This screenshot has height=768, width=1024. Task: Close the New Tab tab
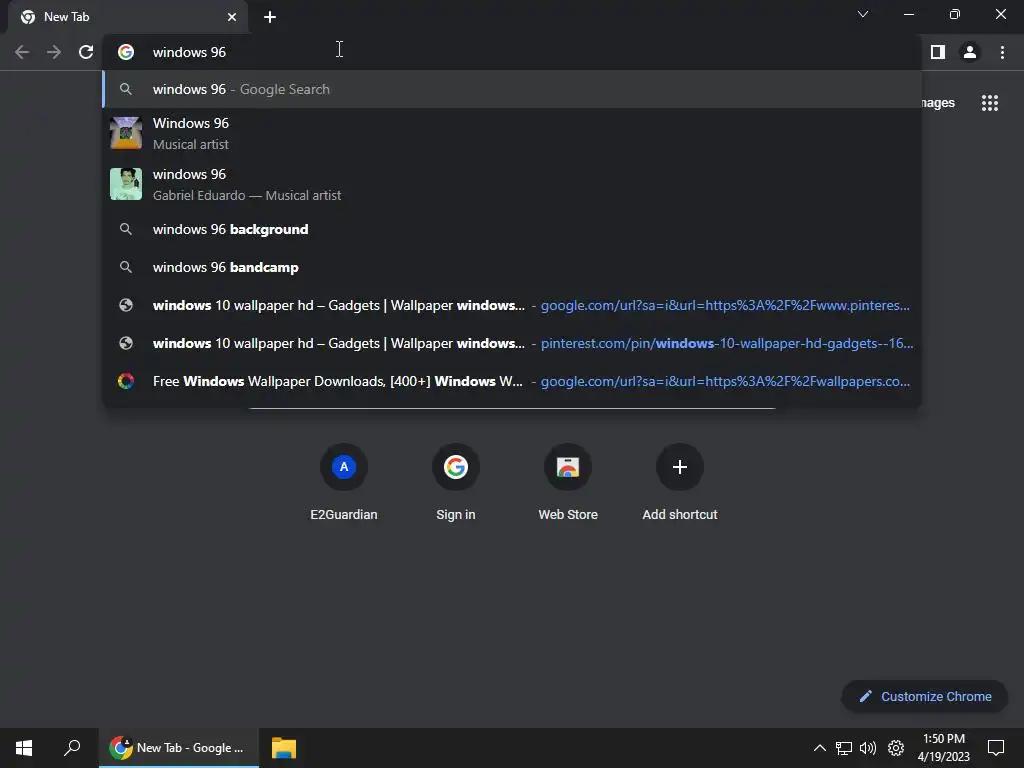[232, 17]
